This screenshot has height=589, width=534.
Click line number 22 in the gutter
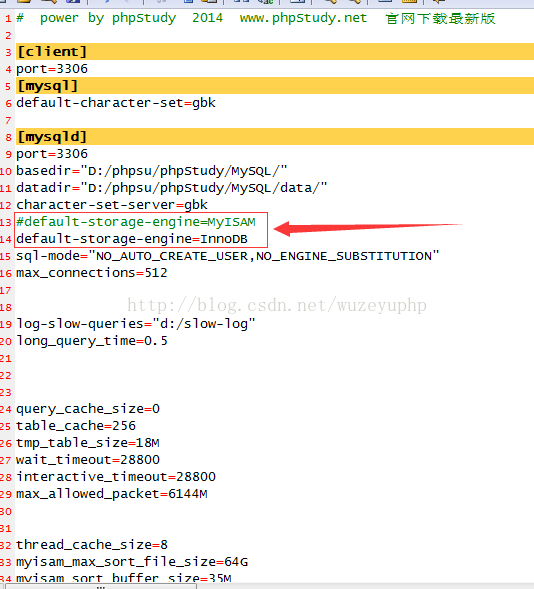pyautogui.click(x=6, y=375)
